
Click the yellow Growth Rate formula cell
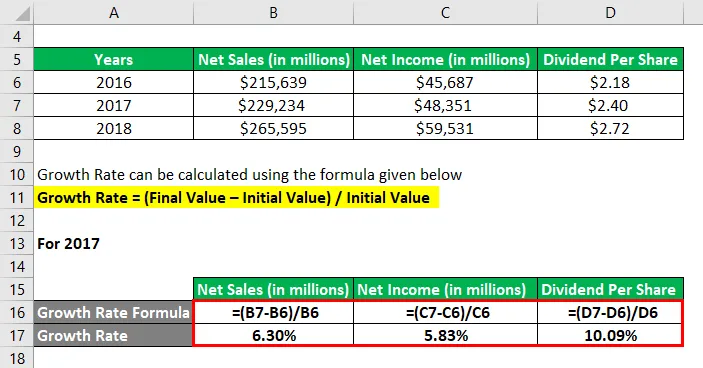click(x=237, y=197)
